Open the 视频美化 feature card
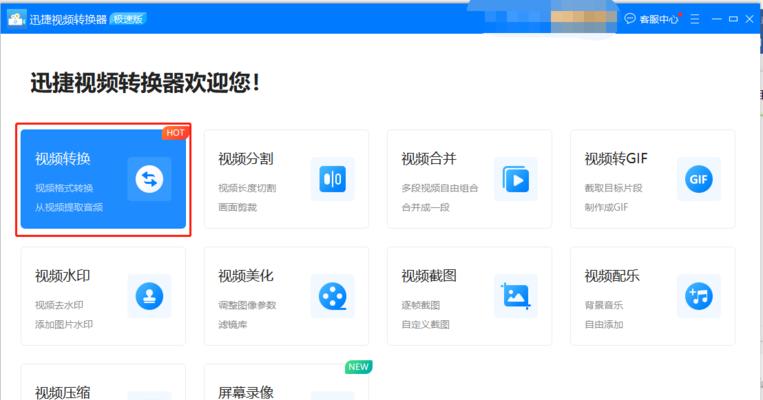The height and width of the screenshot is (400, 763). [287, 296]
